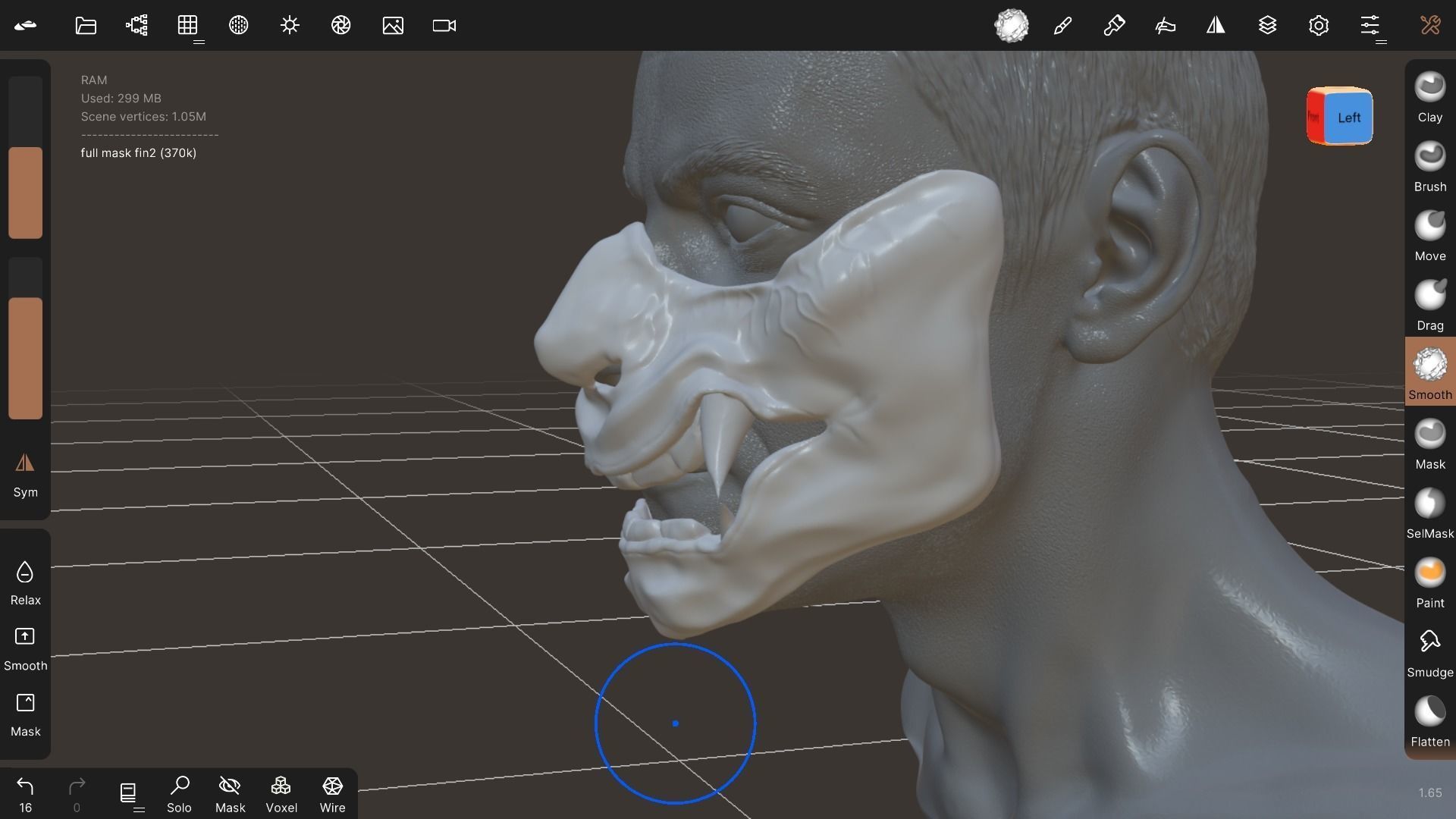Click the Redo arrow button
Image resolution: width=1456 pixels, height=819 pixels.
pos(77,794)
